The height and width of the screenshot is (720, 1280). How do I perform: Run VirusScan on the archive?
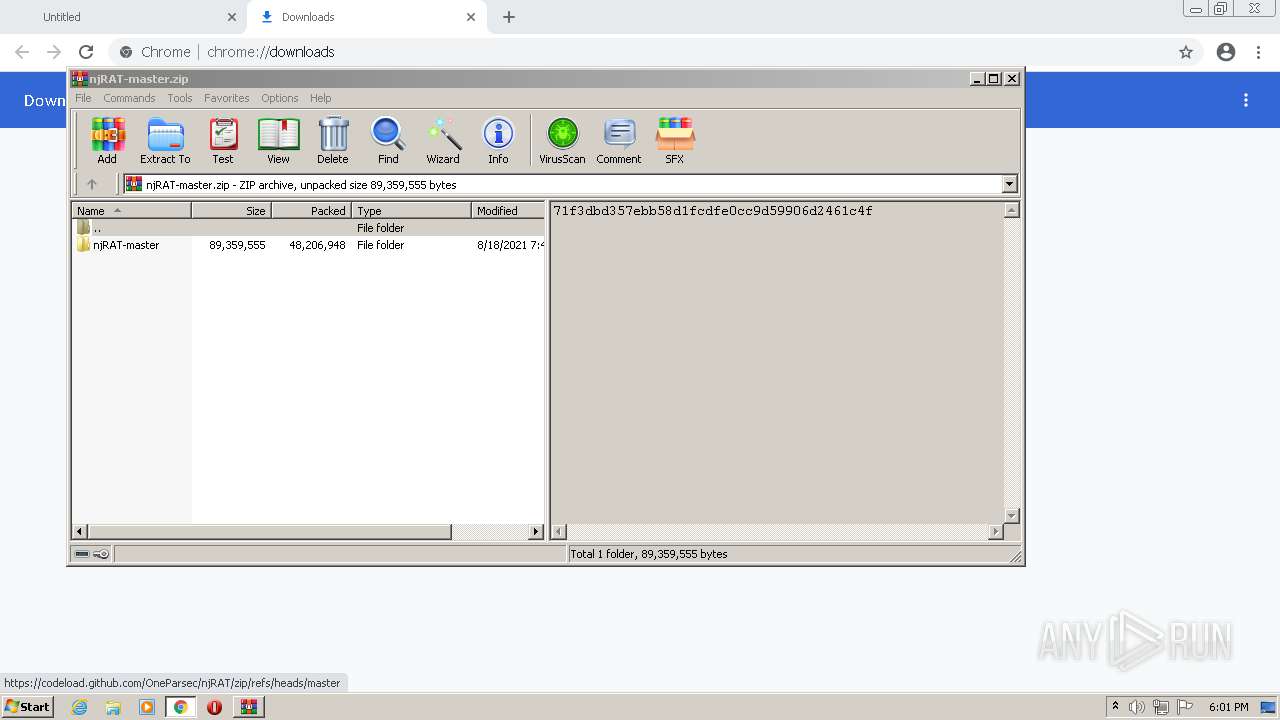pyautogui.click(x=562, y=141)
